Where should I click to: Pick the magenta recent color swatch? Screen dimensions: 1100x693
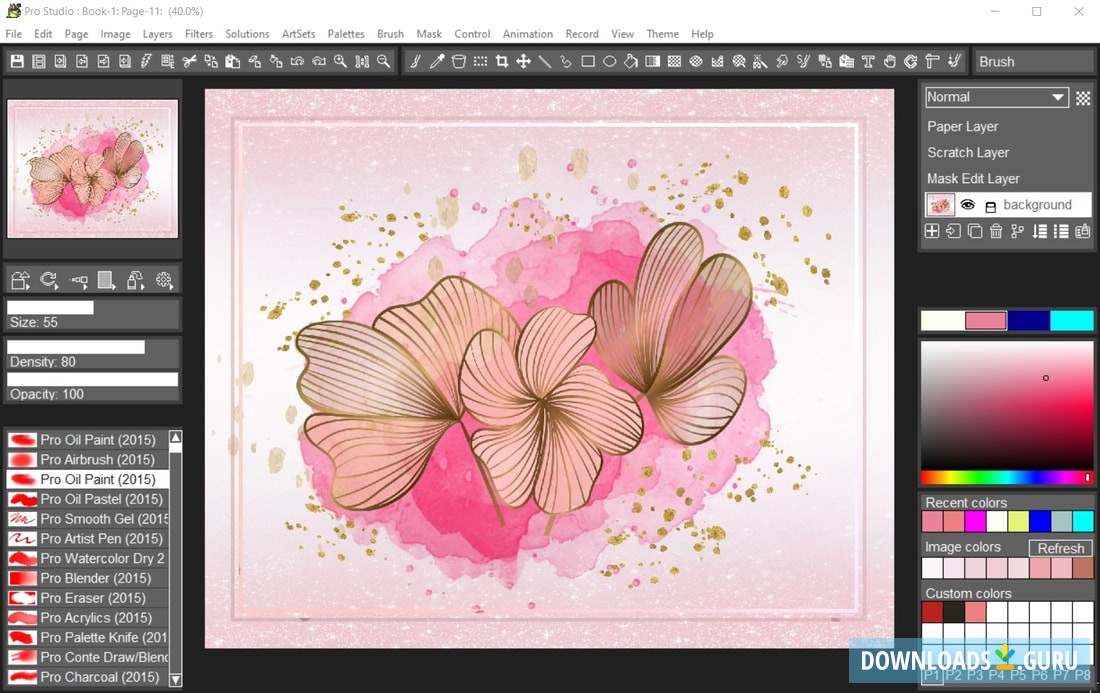(975, 520)
